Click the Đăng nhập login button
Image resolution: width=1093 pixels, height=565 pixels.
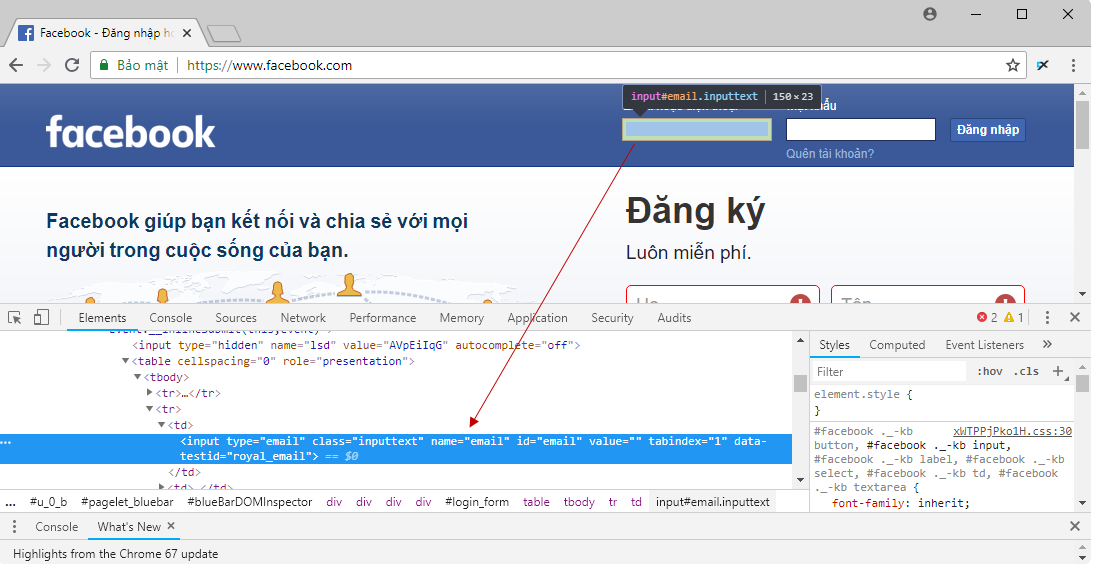988,130
